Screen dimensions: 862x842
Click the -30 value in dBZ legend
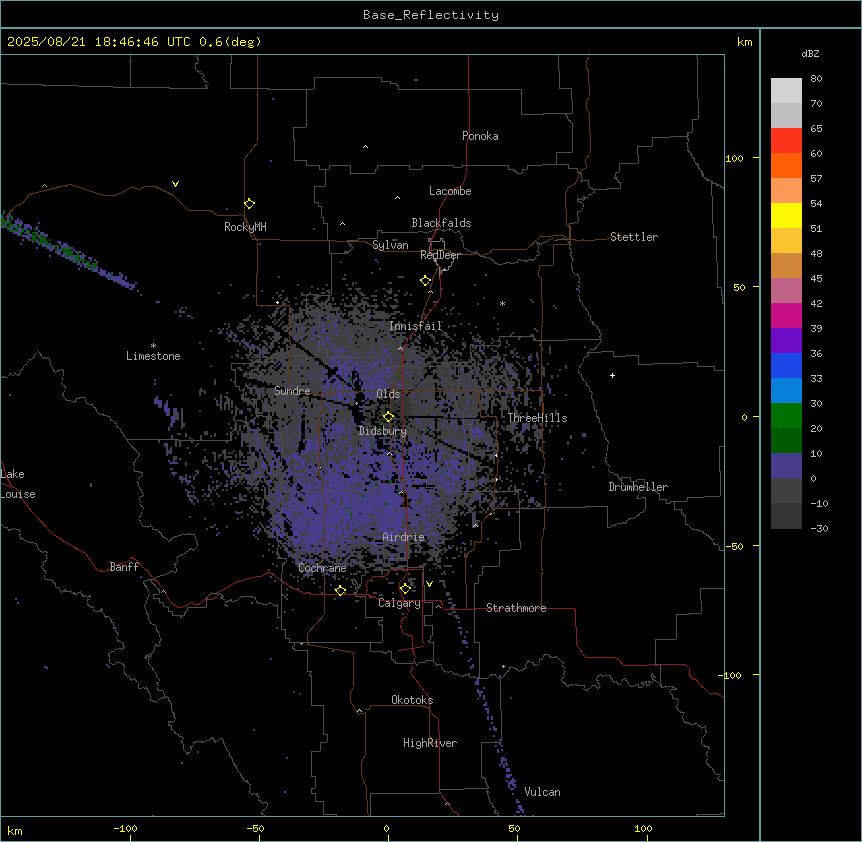(x=819, y=529)
